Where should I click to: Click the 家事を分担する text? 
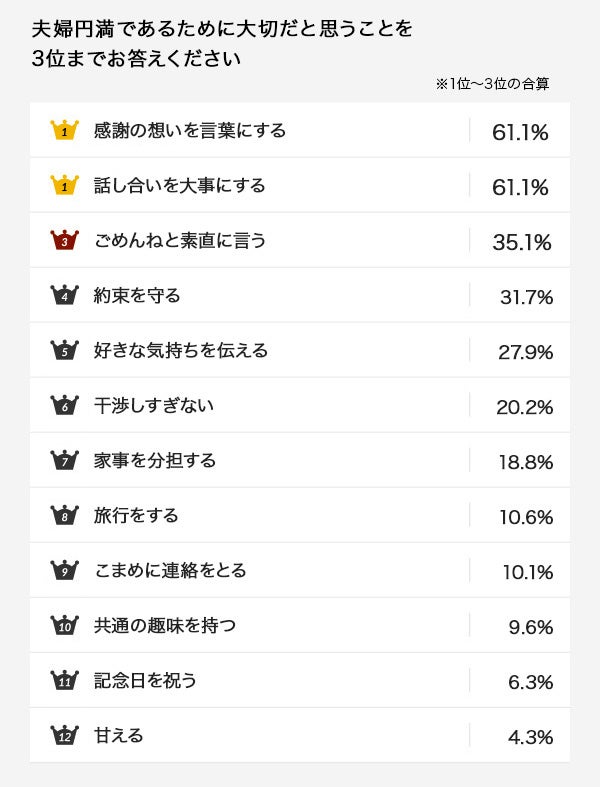(x=154, y=460)
